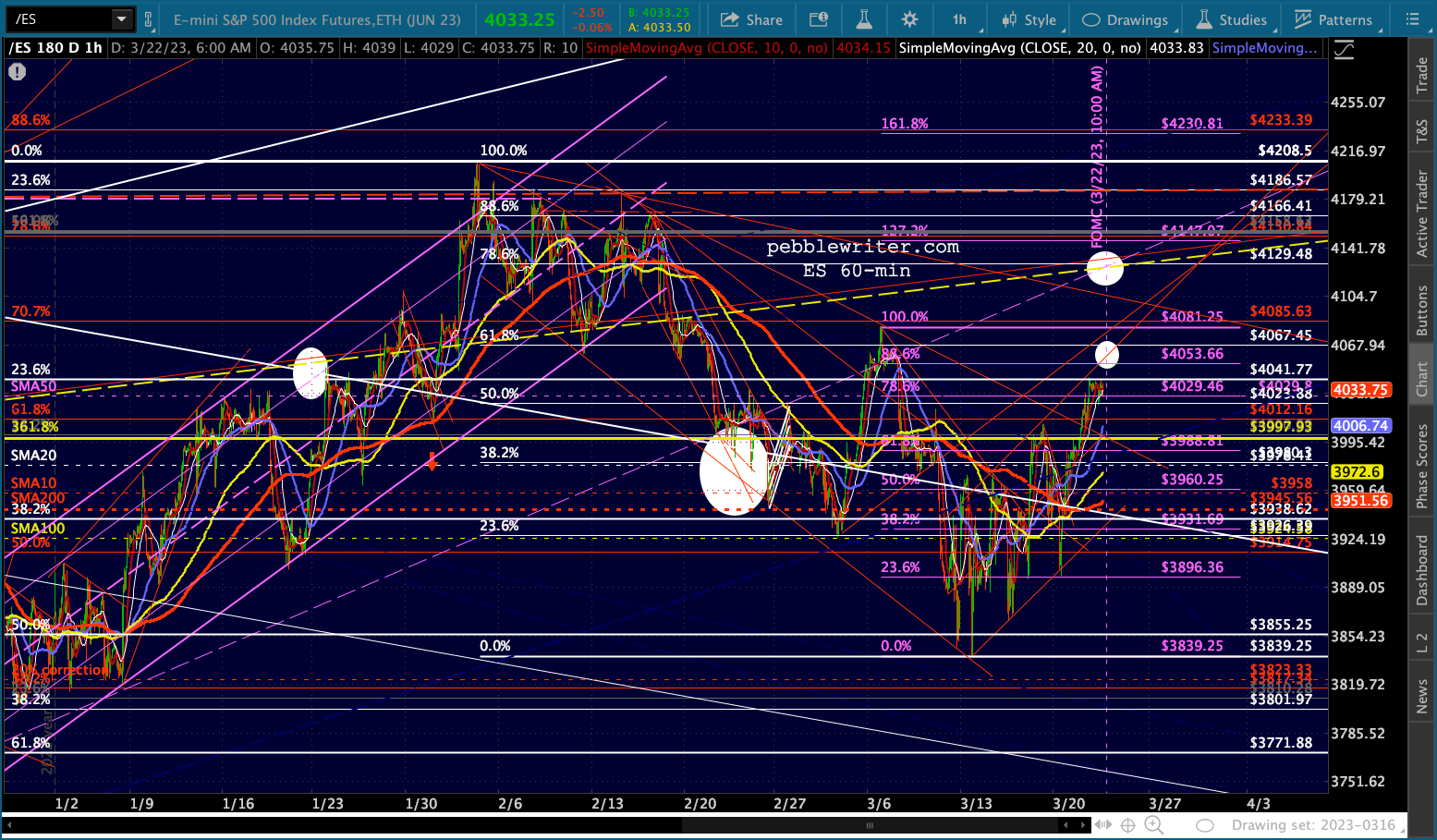Click the orange 4033.75 current price tag
1437x840 pixels.
click(1360, 390)
